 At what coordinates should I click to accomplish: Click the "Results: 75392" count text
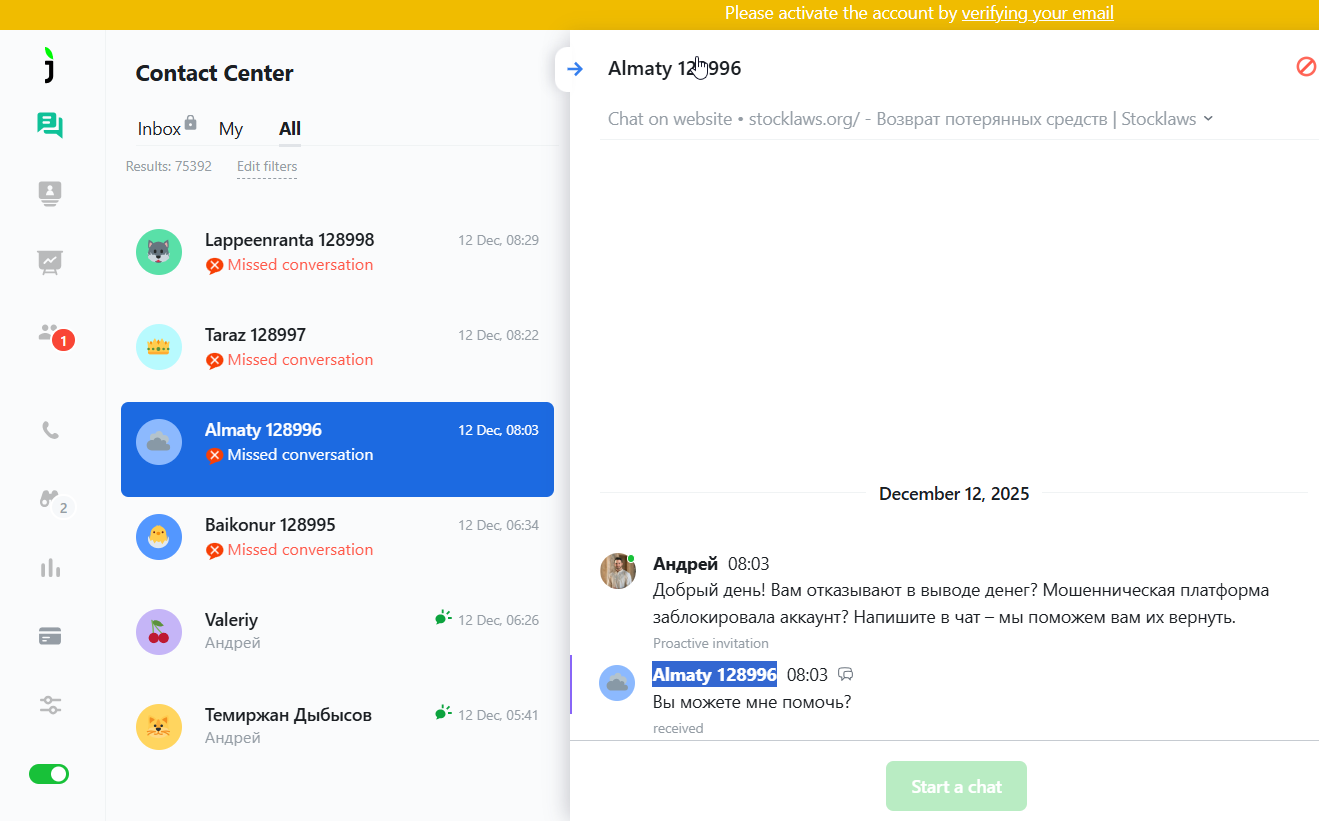click(168, 167)
